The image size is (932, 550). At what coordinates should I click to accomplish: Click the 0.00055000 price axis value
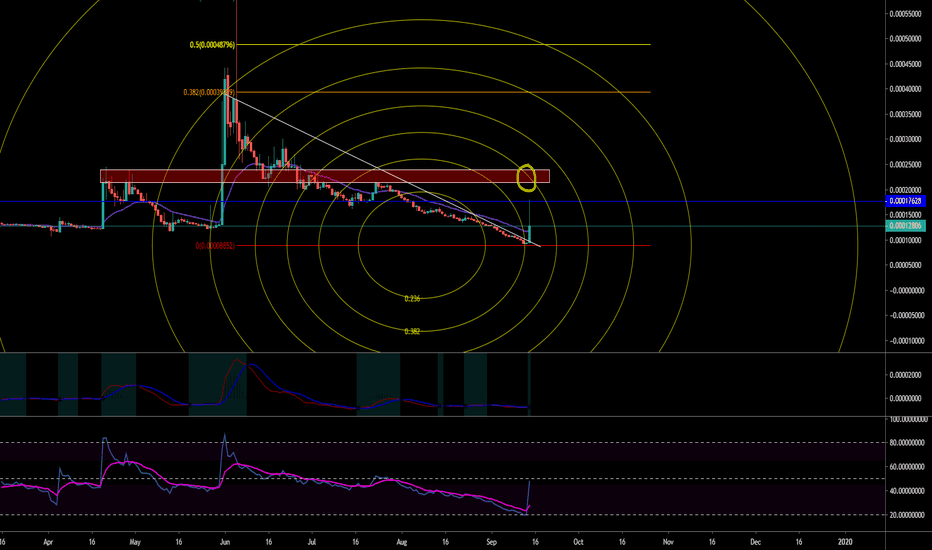[x=906, y=14]
